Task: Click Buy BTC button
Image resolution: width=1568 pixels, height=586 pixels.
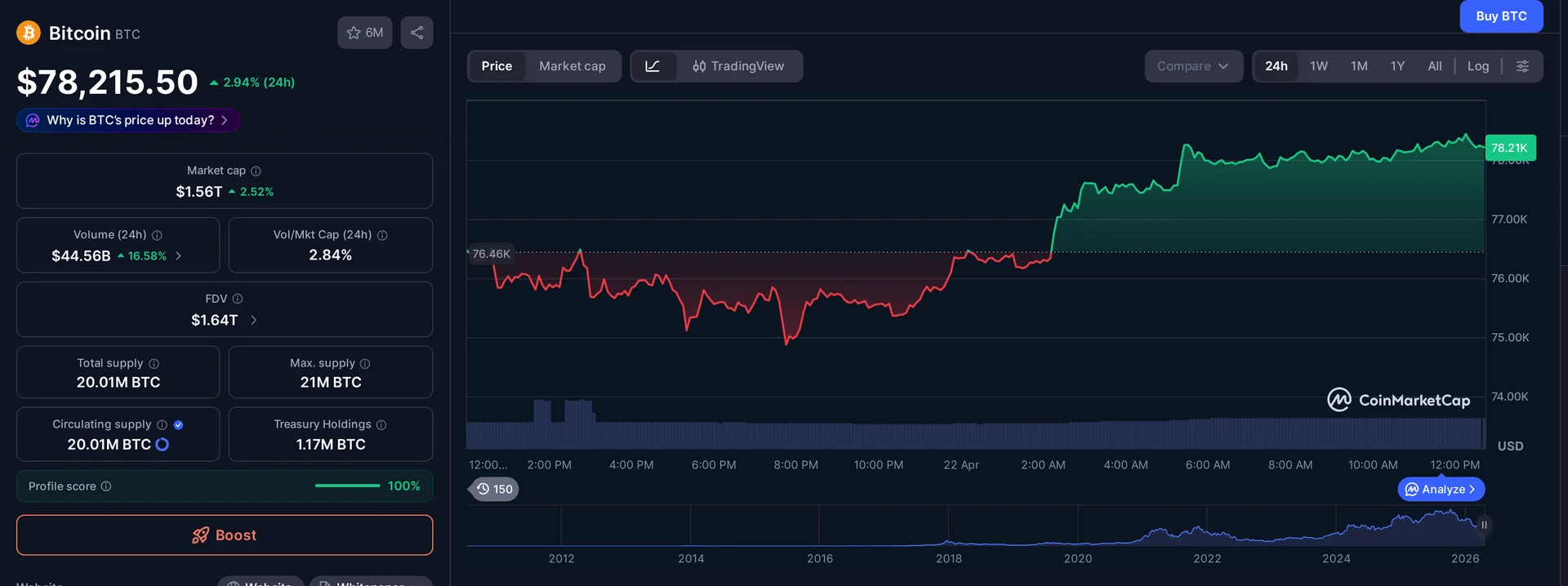Action: (1501, 16)
